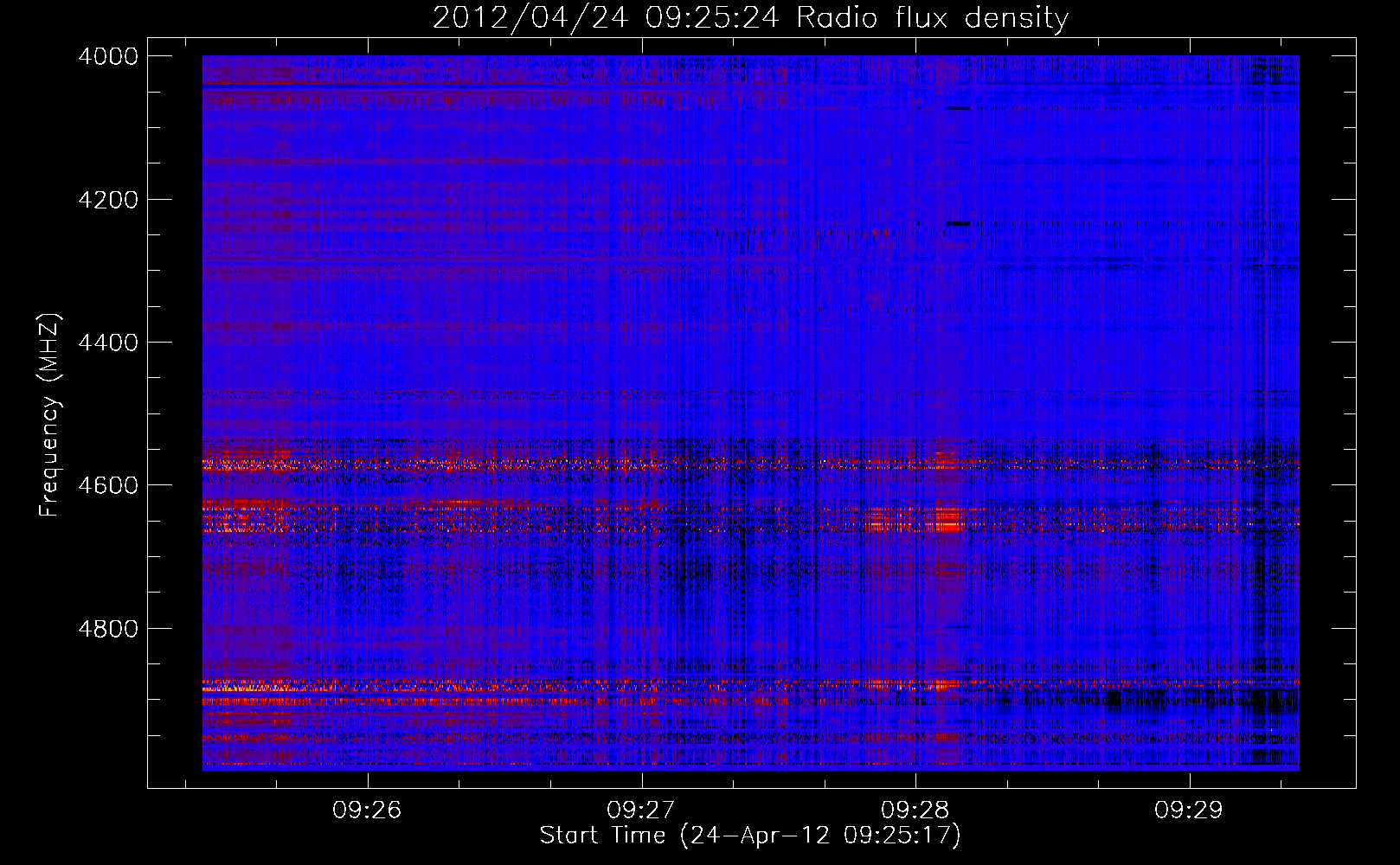
Task: Select the 4800 frequency axis label
Action: (108, 628)
